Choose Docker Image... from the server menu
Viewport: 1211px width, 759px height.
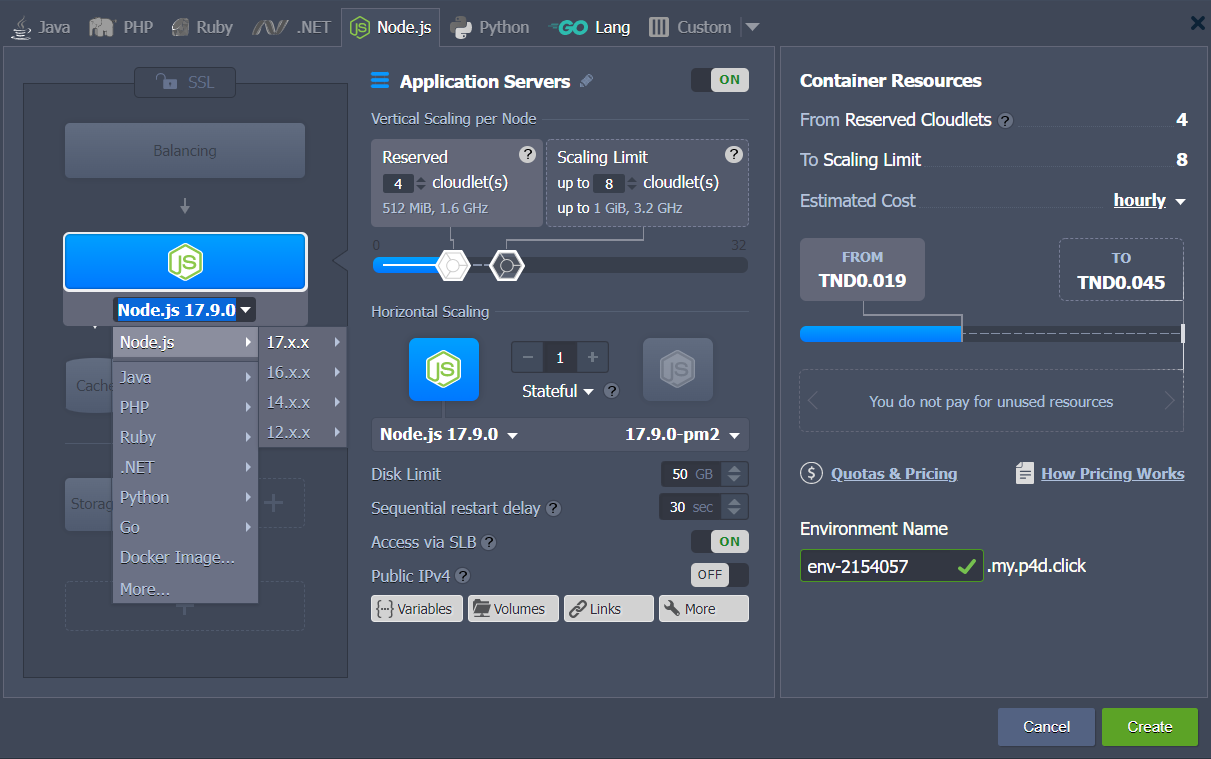(x=177, y=557)
